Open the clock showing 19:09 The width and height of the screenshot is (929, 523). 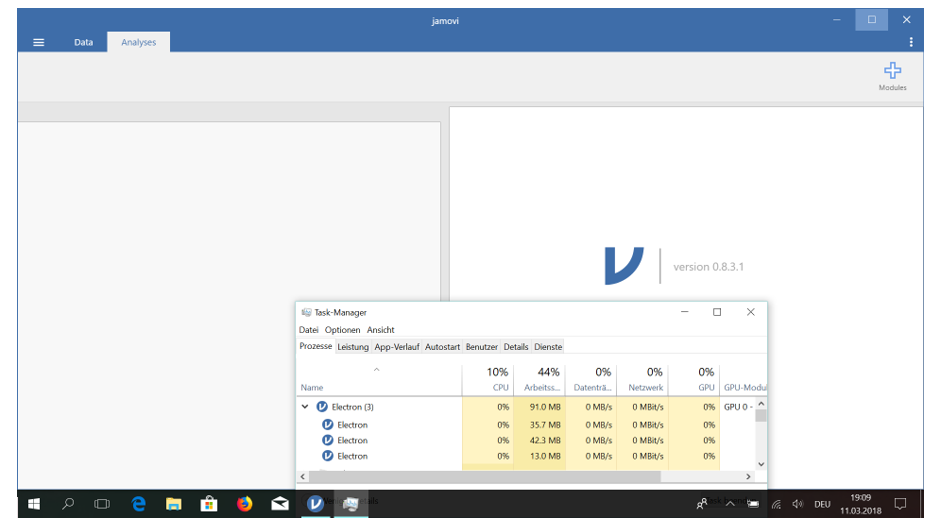tap(860, 504)
